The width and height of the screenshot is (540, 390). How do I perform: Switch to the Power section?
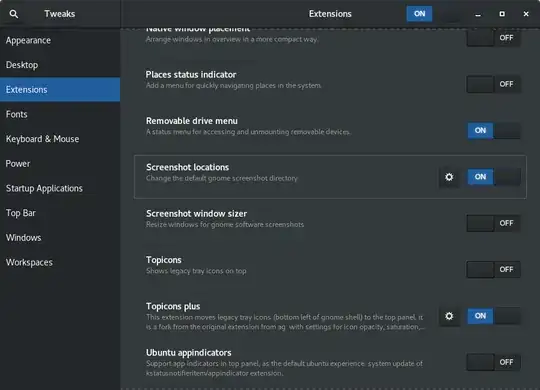(x=60, y=164)
